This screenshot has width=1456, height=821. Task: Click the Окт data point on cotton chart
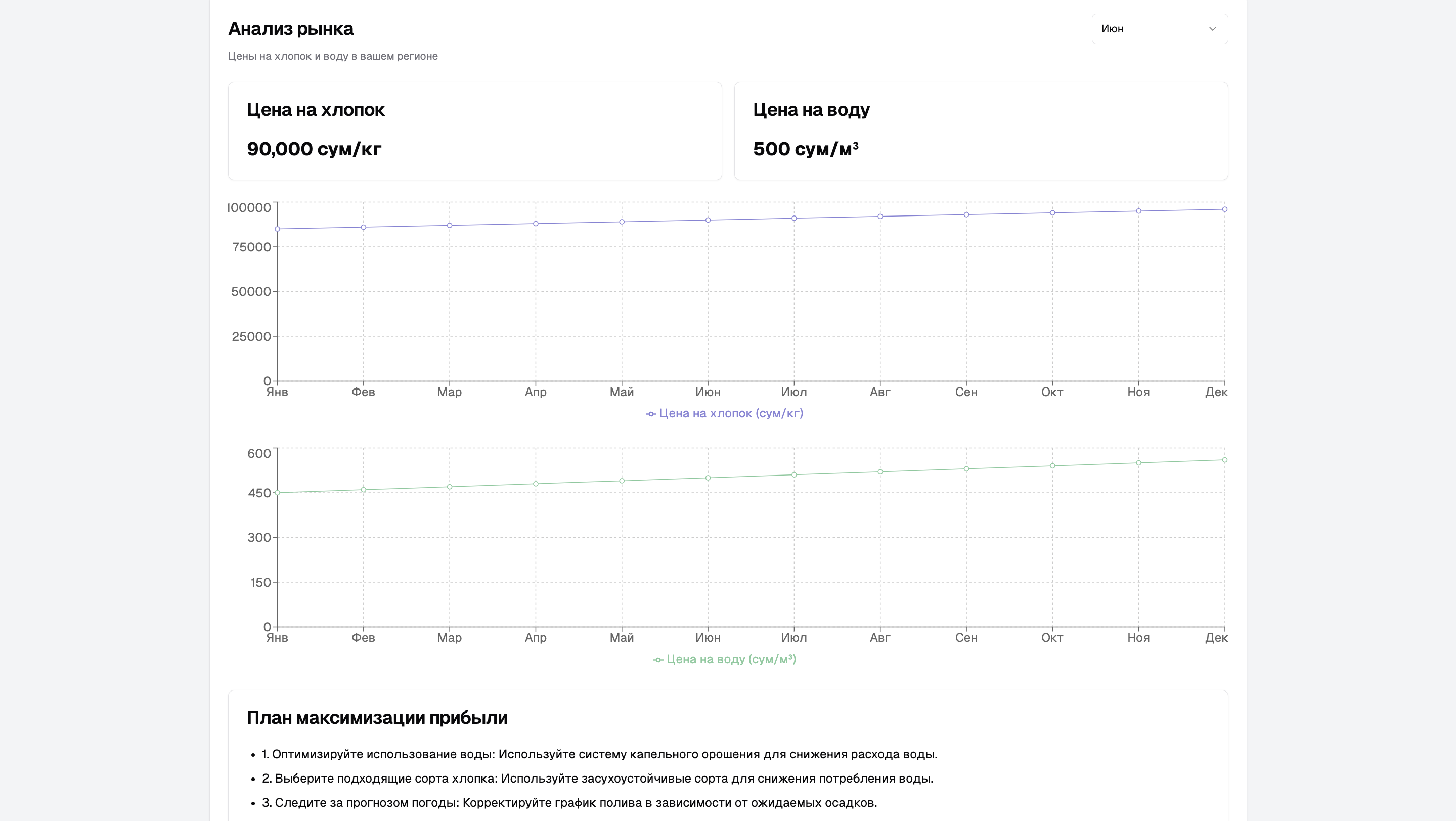click(1052, 213)
